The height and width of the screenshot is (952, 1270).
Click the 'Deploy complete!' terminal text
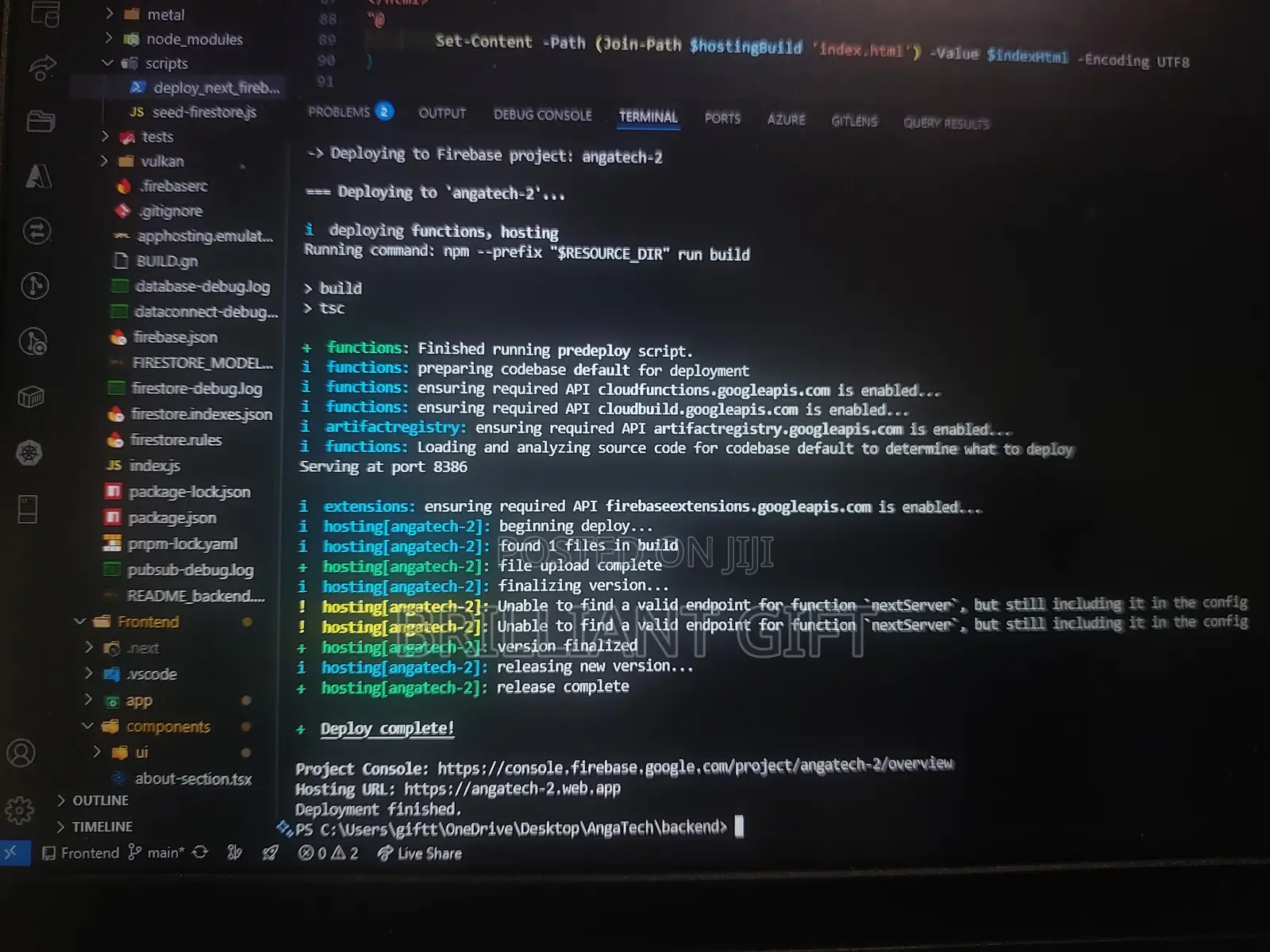point(387,728)
